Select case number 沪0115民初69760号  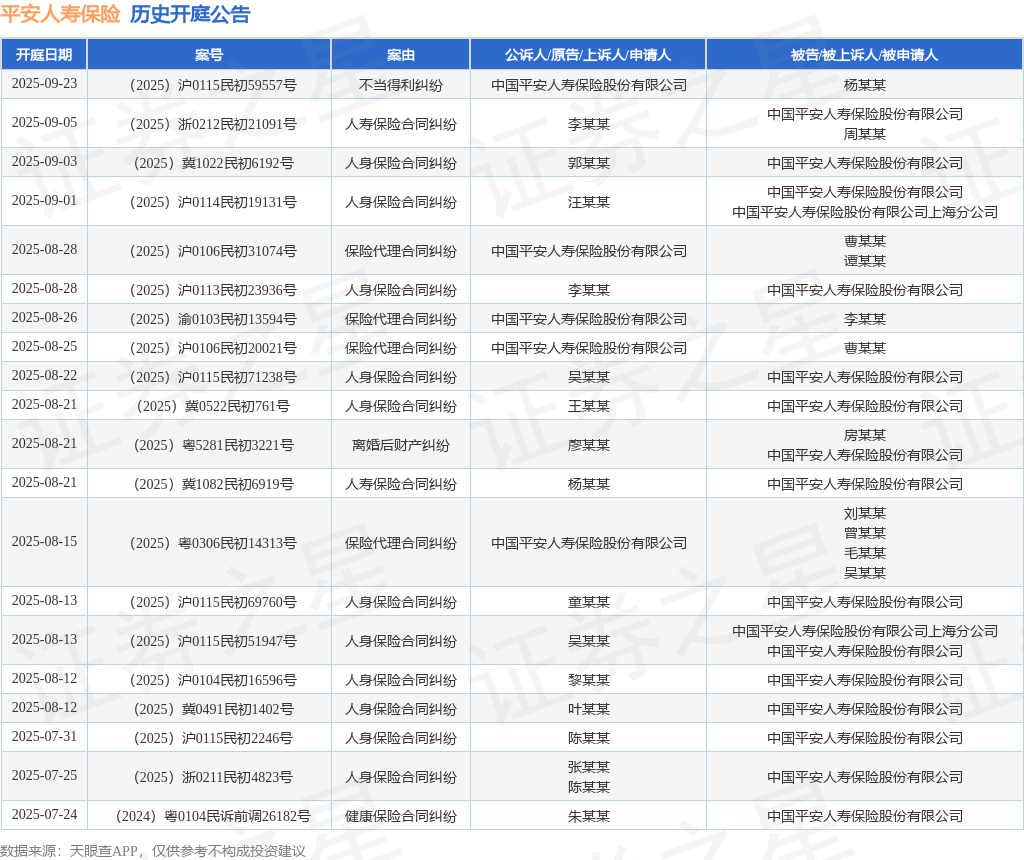click(x=213, y=602)
